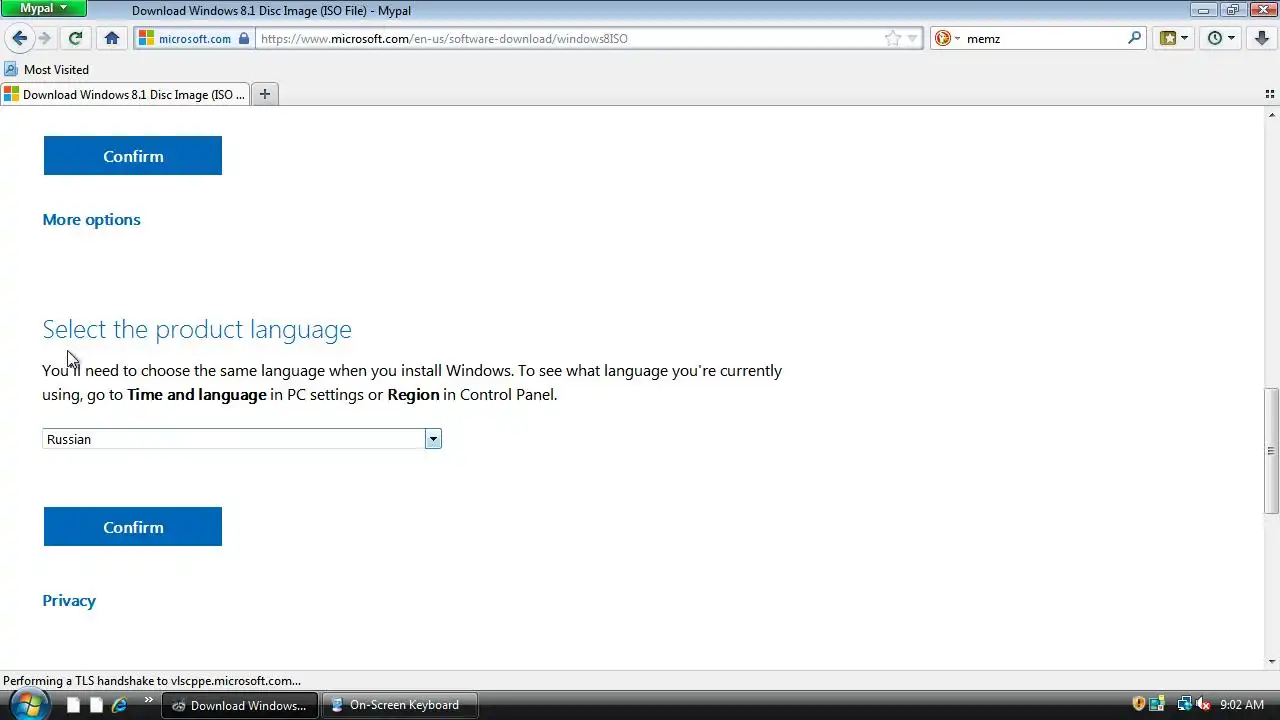Go forward with the browser forward arrow
This screenshot has width=1280, height=720.
pos(44,38)
